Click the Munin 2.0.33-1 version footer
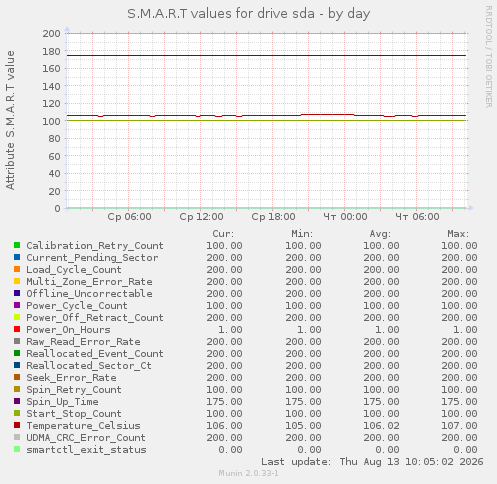This screenshot has height=484, width=497. click(x=248, y=473)
